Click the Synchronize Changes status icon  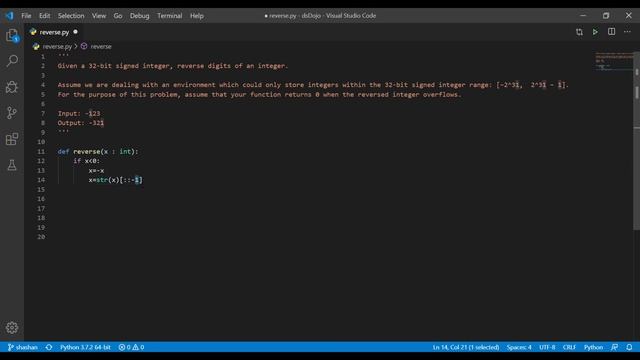click(x=49, y=347)
